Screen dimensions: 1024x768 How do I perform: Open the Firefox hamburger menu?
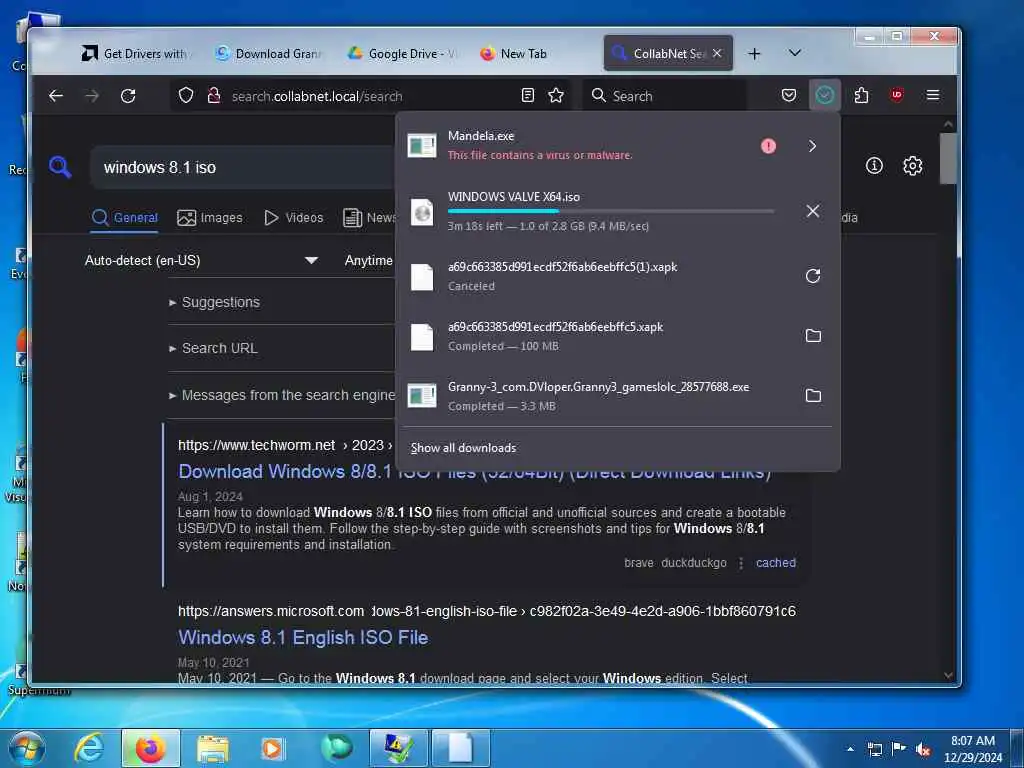(933, 95)
